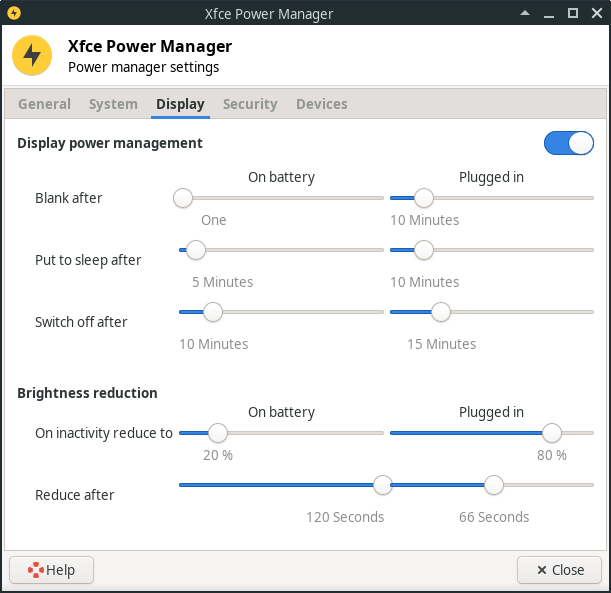Go to the Security tab

click(250, 104)
